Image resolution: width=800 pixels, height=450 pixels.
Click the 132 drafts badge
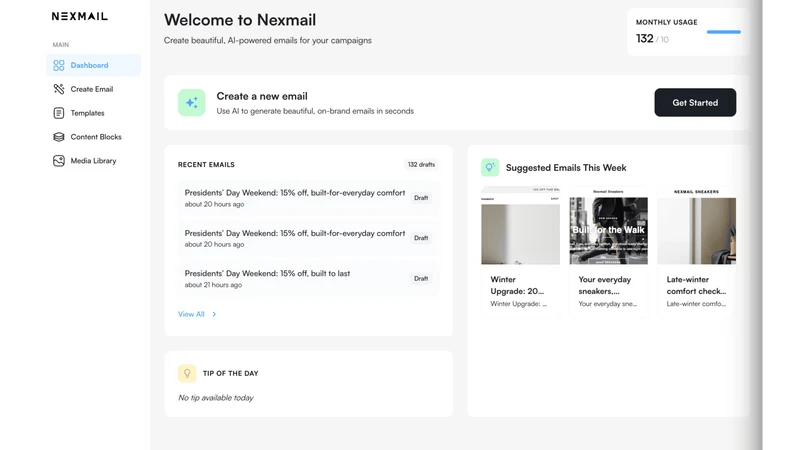pyautogui.click(x=421, y=165)
